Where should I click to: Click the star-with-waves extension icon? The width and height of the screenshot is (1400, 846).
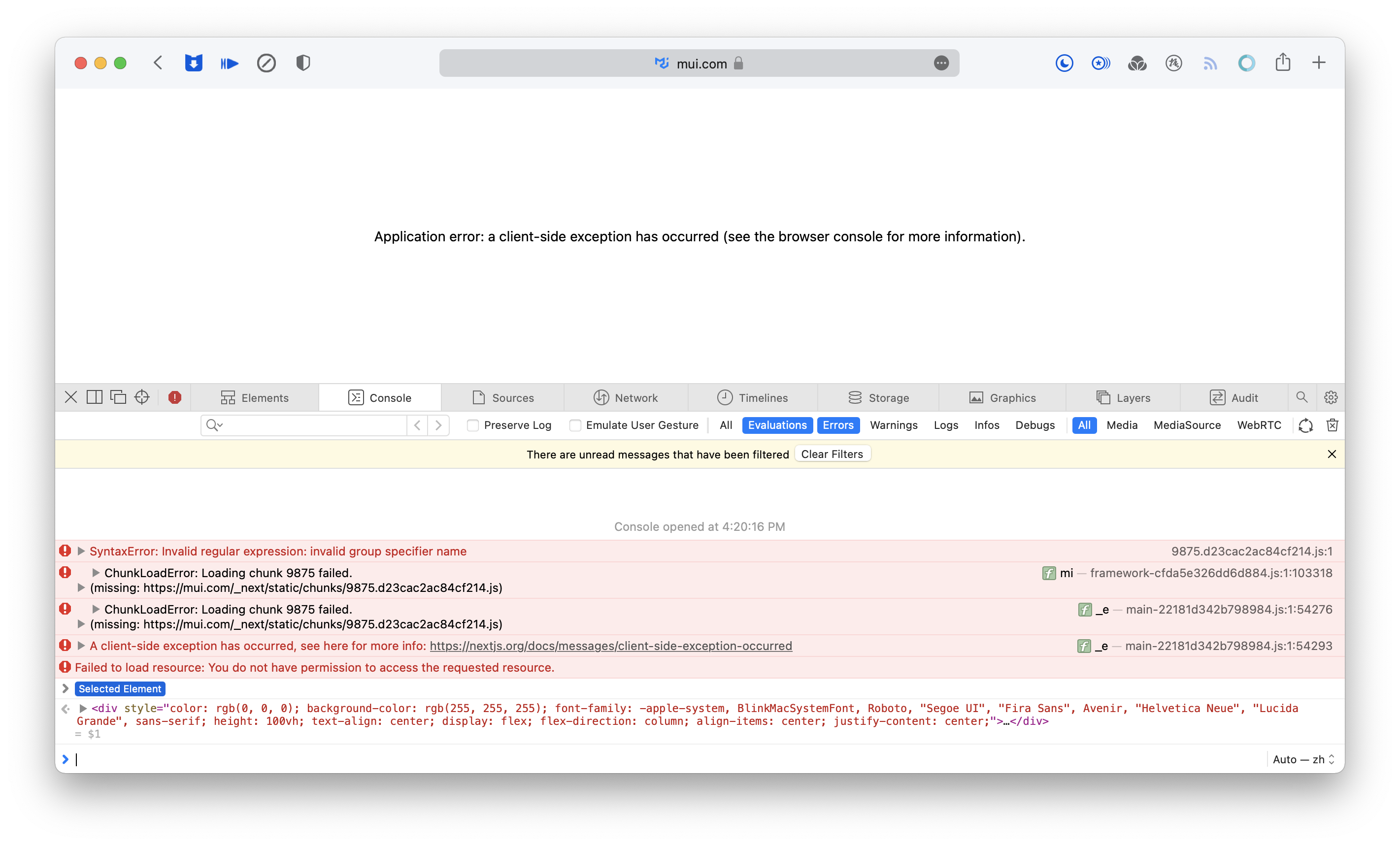point(1100,63)
